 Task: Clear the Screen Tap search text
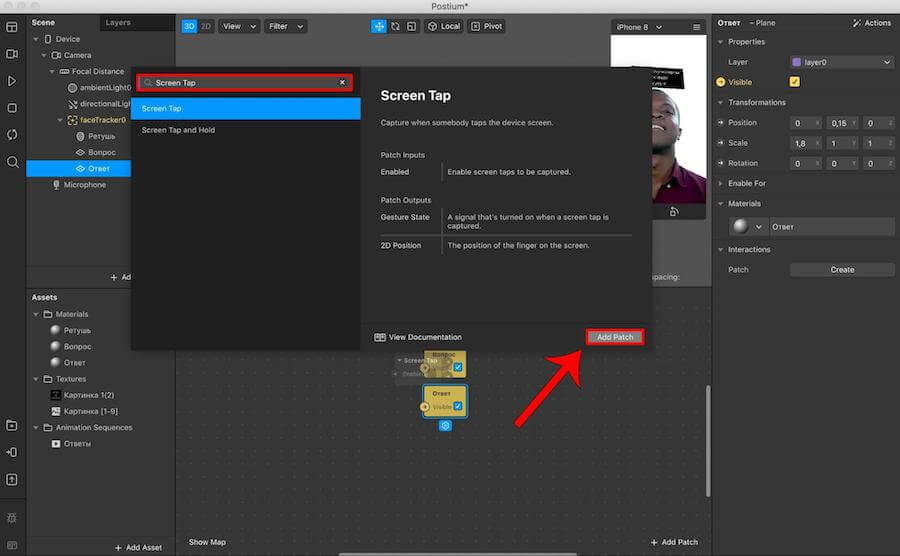tap(342, 83)
